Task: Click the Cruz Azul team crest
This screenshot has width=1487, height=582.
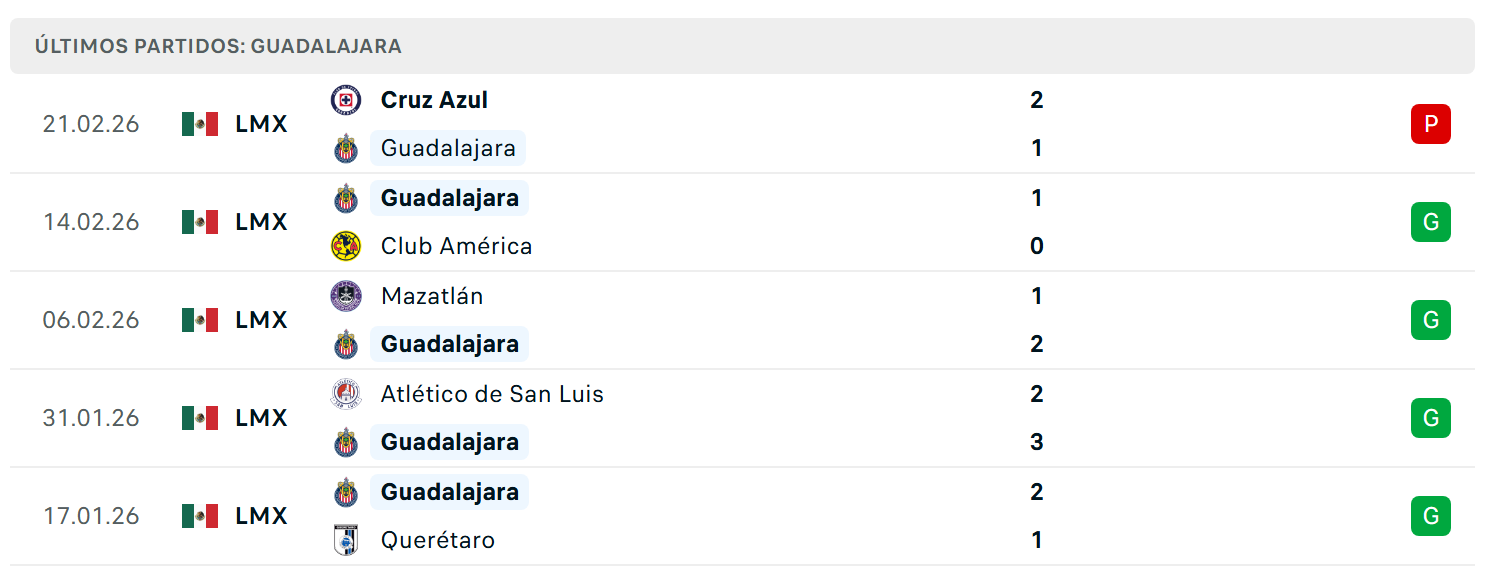Action: pos(346,100)
